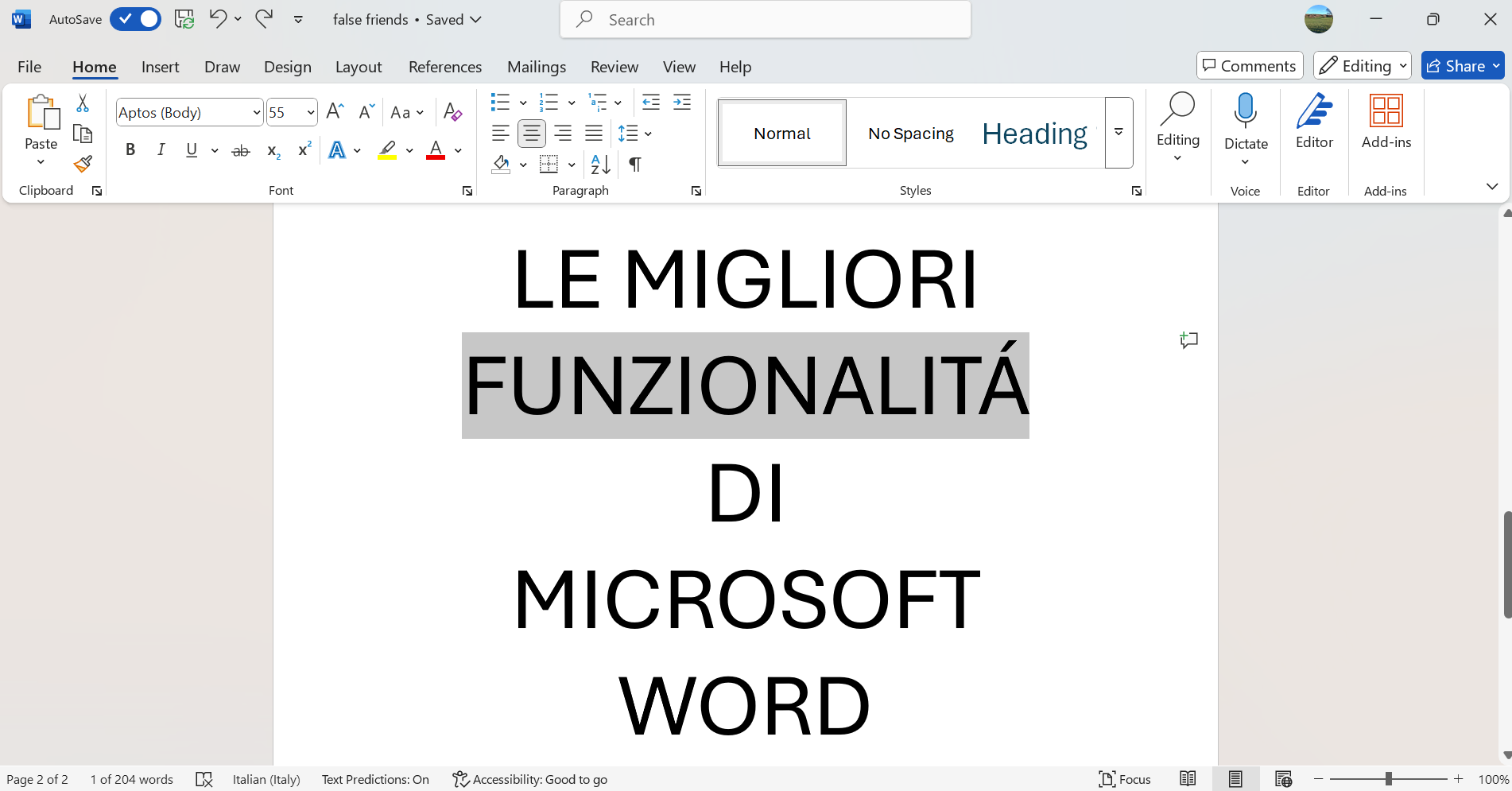
Task: Toggle Align Right paragraph alignment
Action: 563,134
